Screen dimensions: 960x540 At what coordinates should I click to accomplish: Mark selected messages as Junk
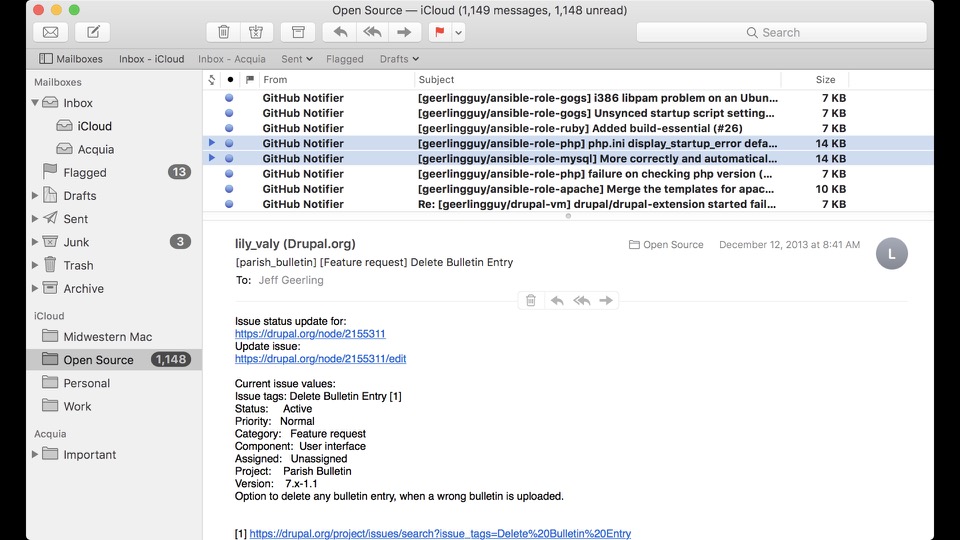point(256,32)
